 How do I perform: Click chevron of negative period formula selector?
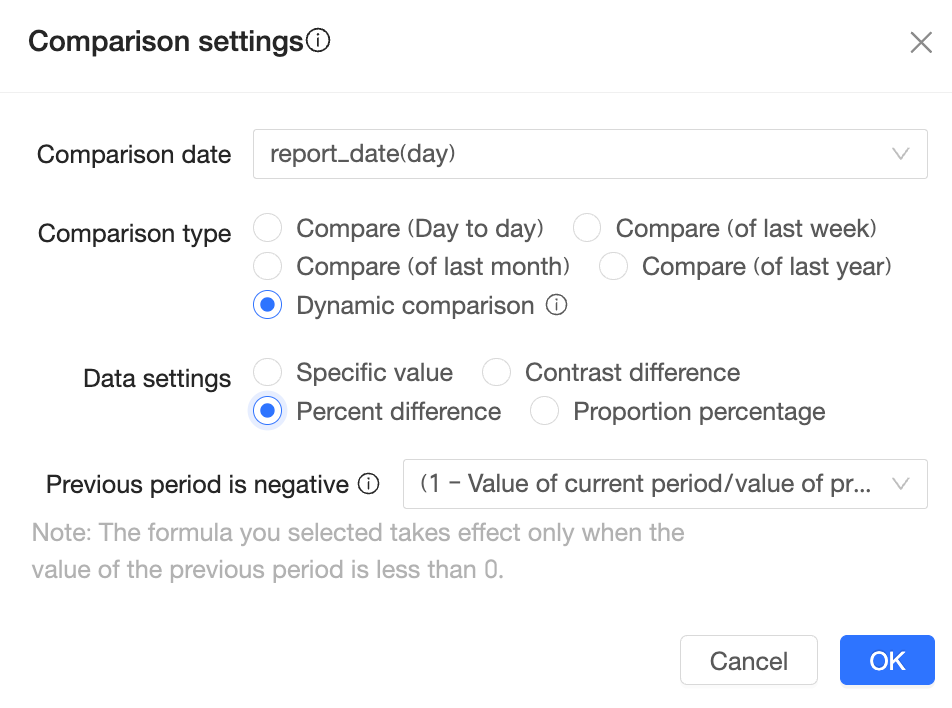click(900, 484)
